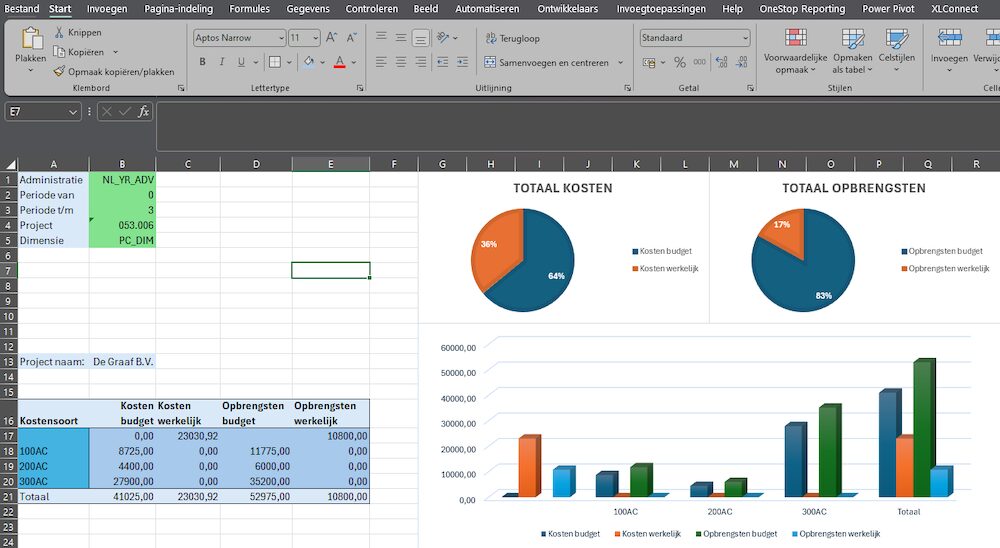This screenshot has height=548, width=1000.
Task: Click the E7 Name Box field
Action: pos(37,112)
